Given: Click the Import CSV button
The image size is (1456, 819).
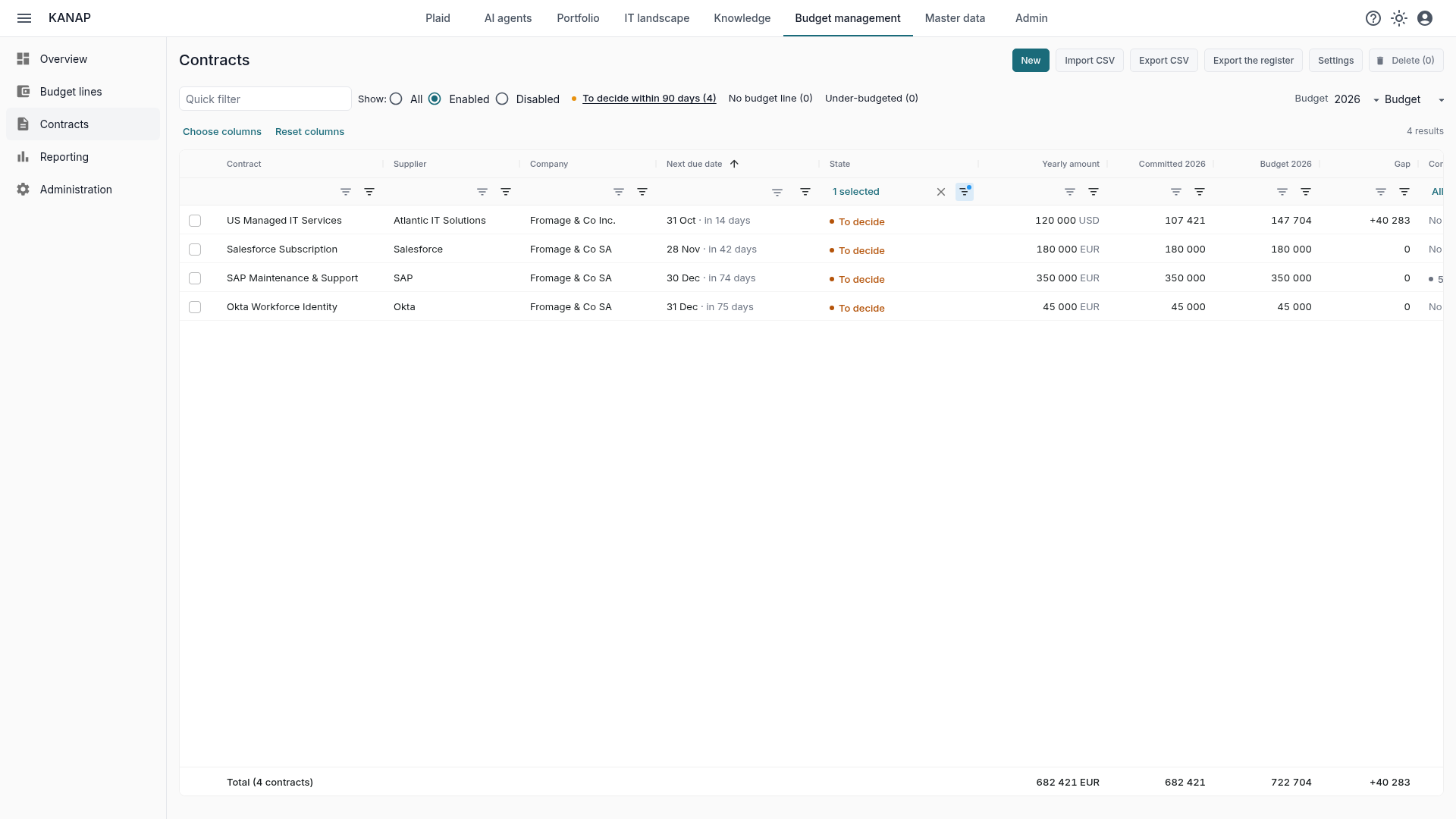Looking at the screenshot, I should click(x=1090, y=61).
